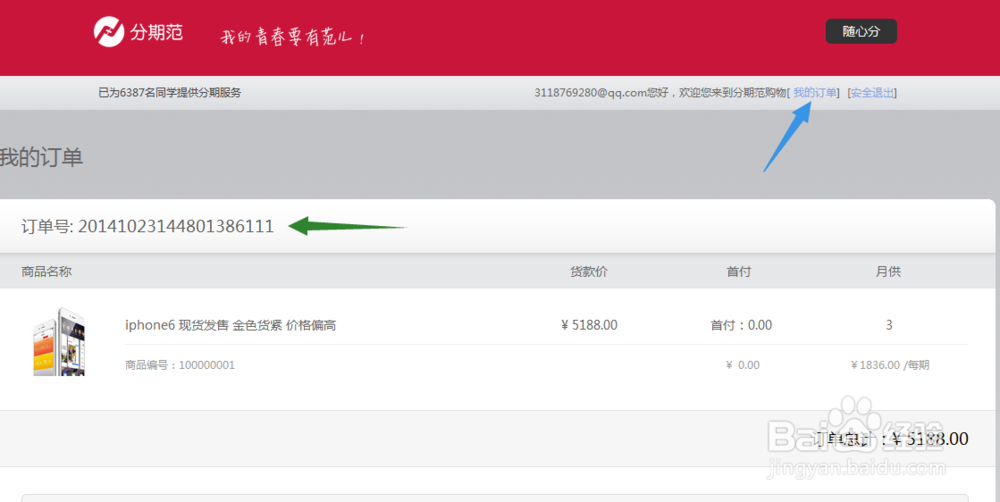Click the ¥1836.00 /每期 installment value
1000x502 pixels.
click(890, 365)
